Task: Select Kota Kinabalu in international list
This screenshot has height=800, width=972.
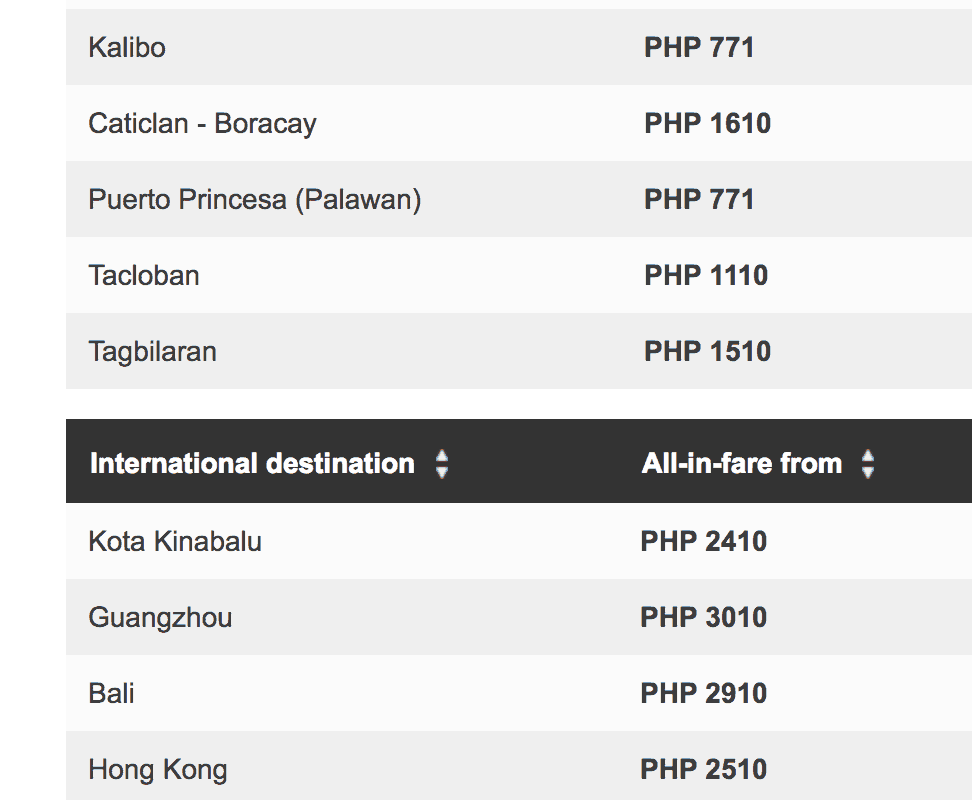Action: pos(175,541)
